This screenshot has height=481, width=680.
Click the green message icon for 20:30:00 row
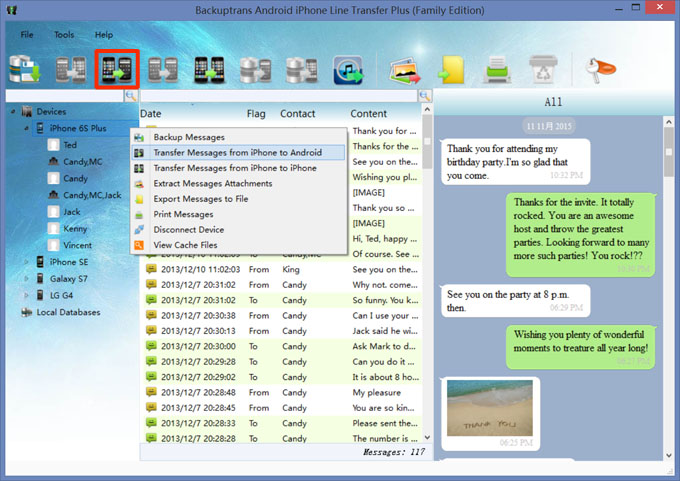(x=151, y=346)
